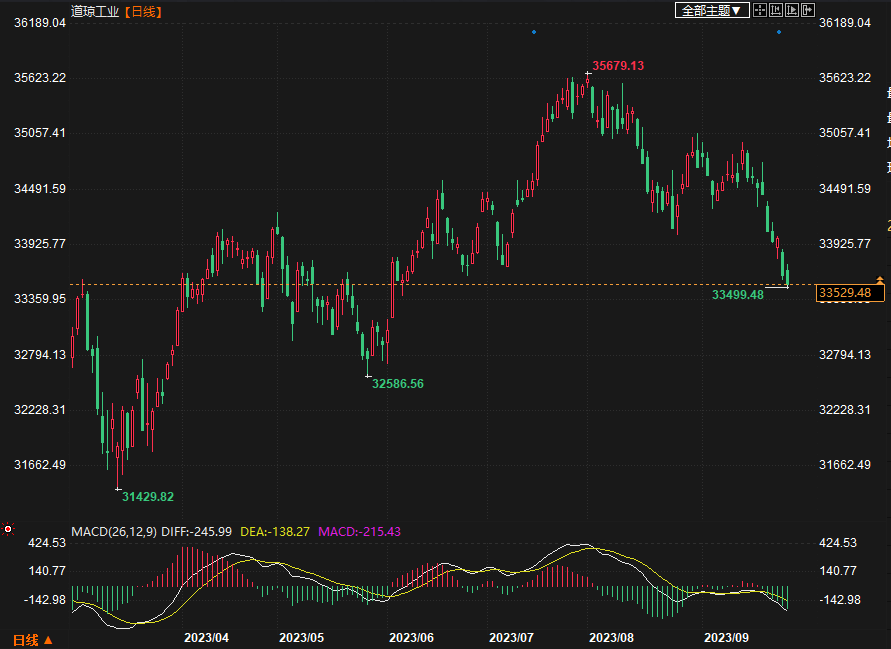891x649 pixels.
Task: Click the DEA:-138.27 value
Action: click(275, 531)
